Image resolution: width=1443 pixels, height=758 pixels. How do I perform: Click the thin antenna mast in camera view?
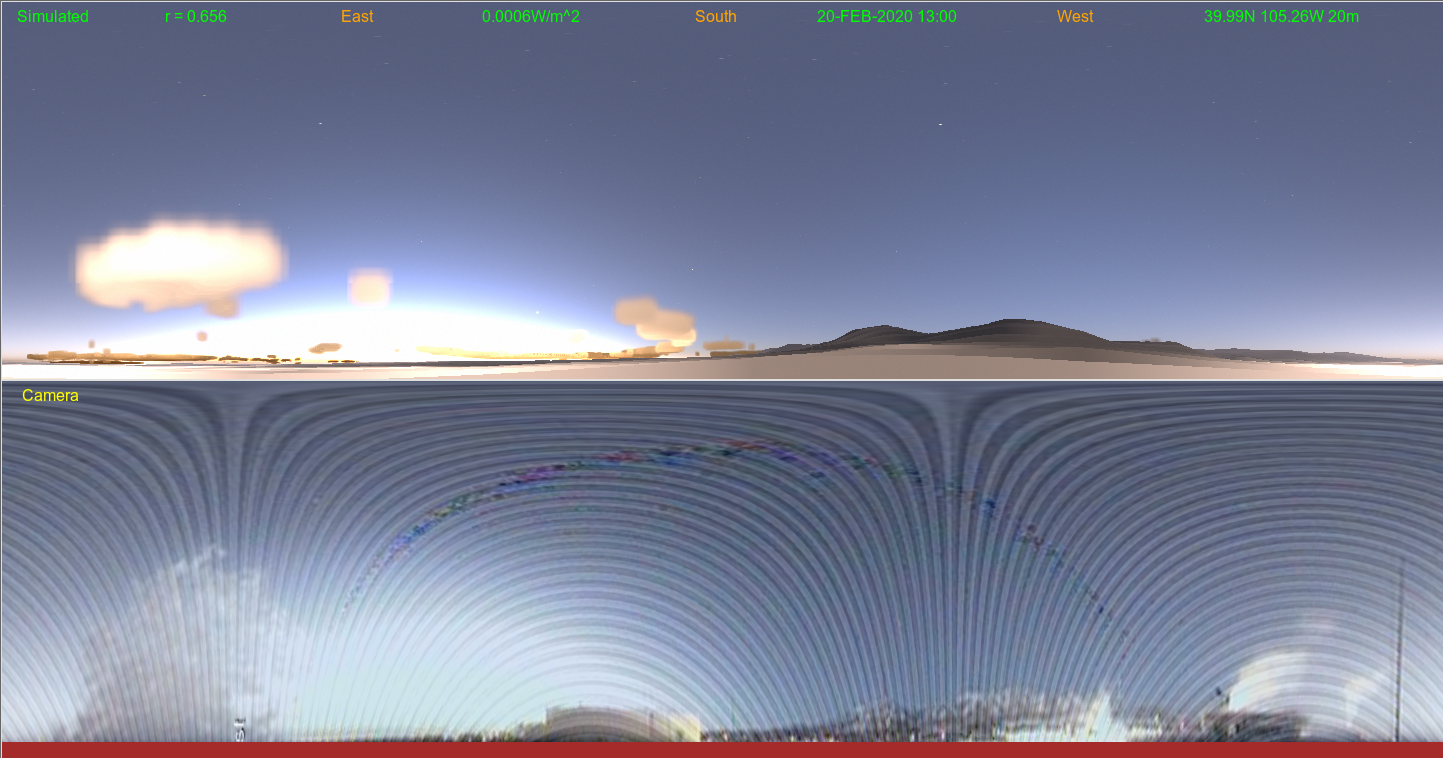tap(1399, 650)
